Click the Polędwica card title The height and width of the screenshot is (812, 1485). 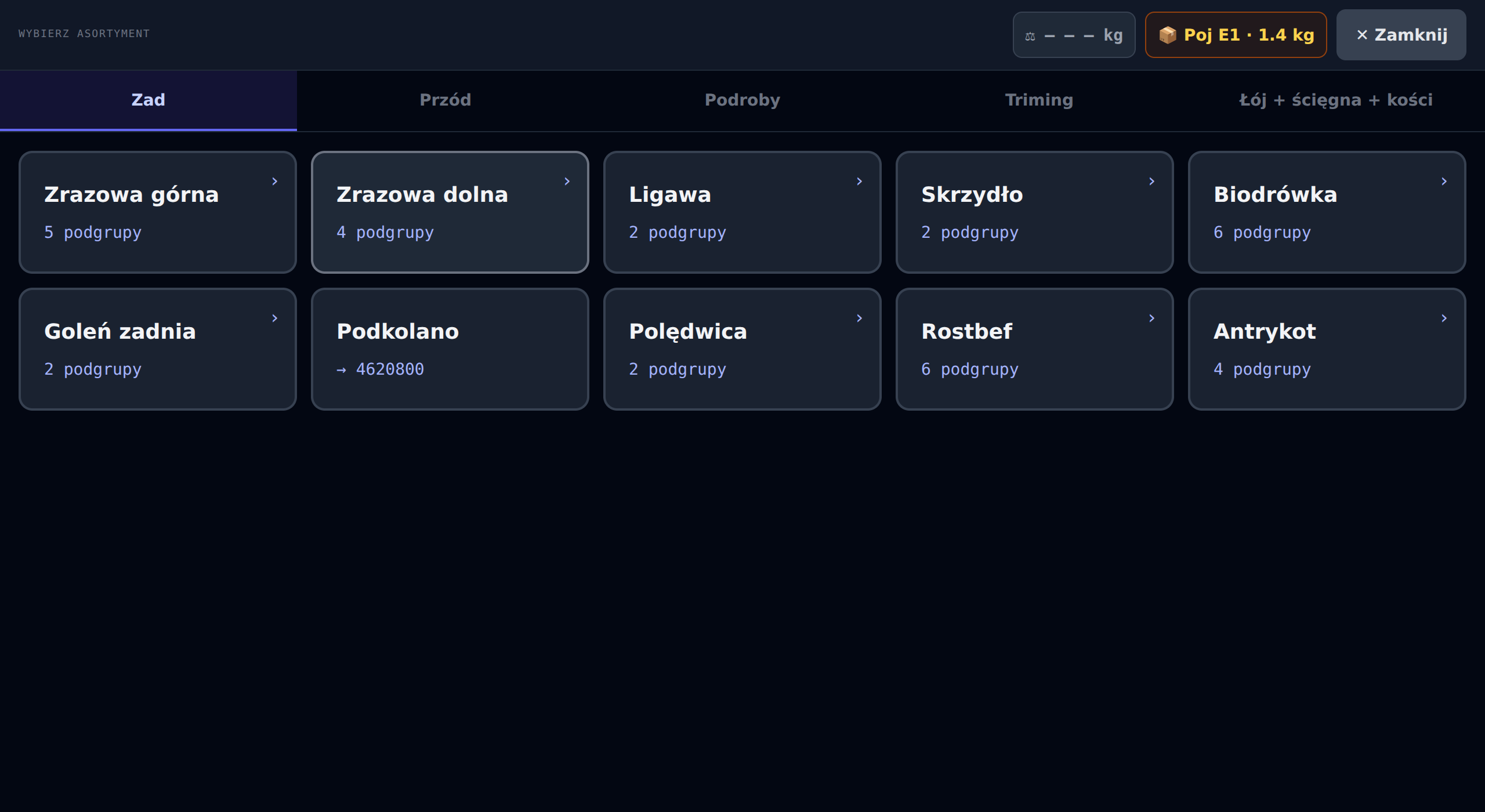tap(688, 332)
